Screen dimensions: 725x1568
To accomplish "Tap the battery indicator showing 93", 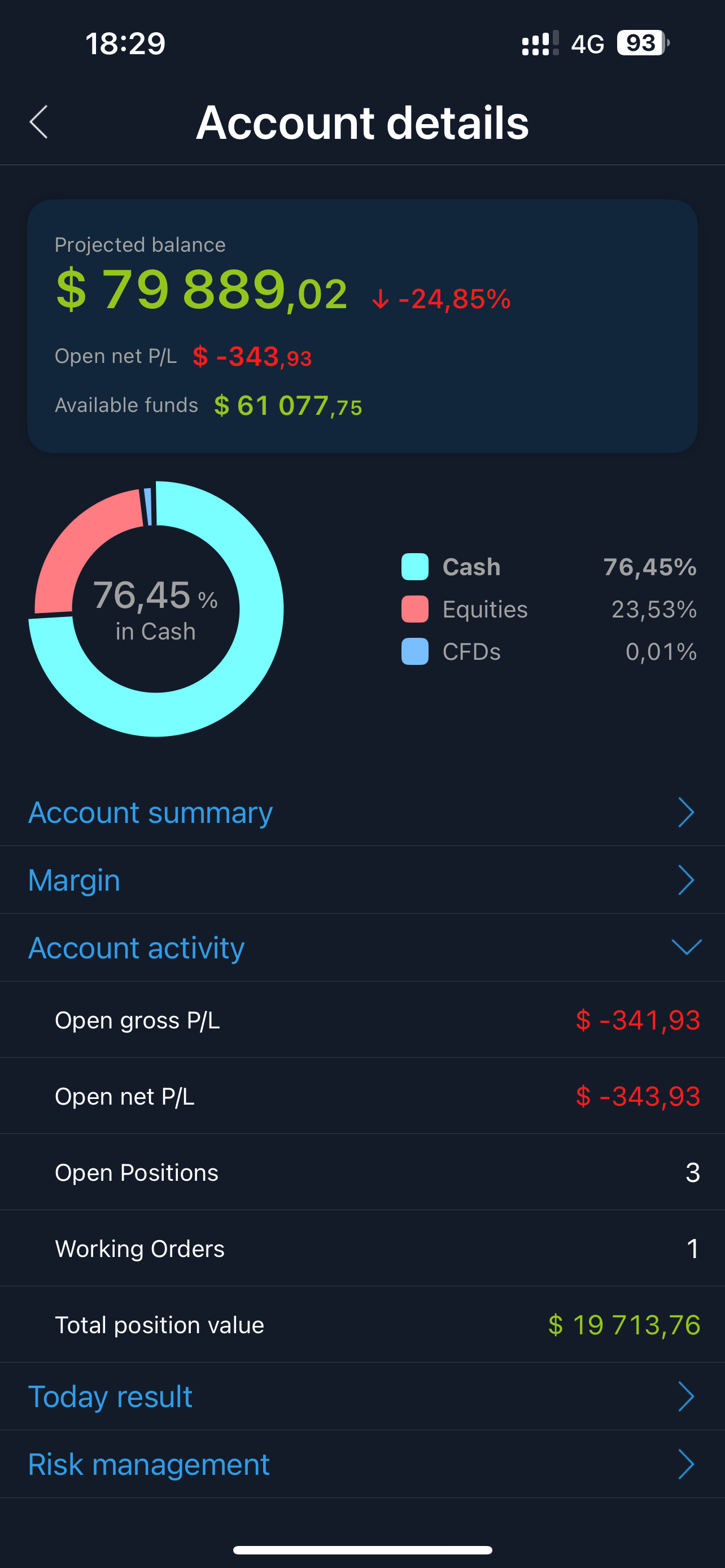I will [640, 43].
